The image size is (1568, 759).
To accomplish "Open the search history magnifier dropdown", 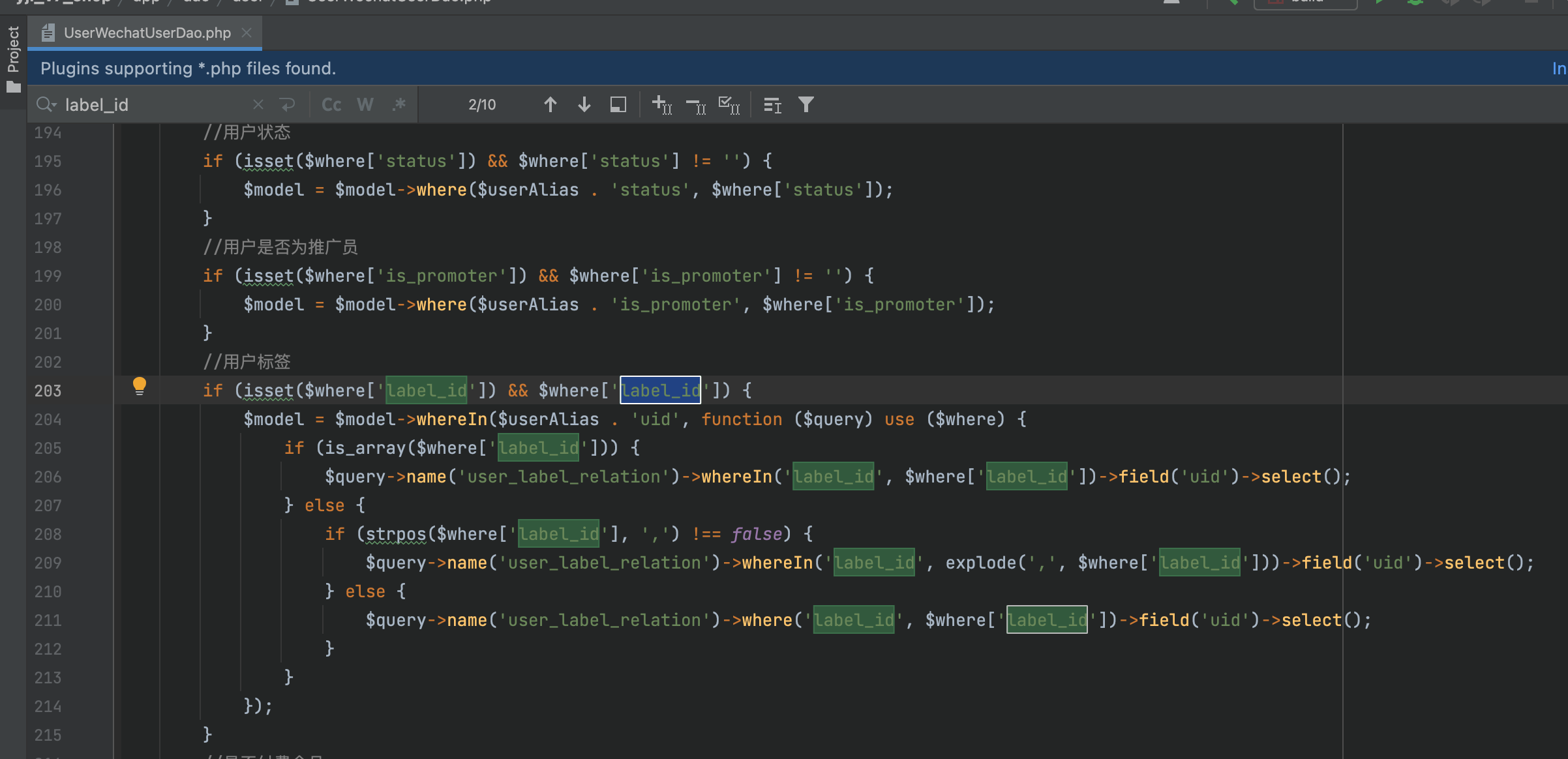I will [46, 104].
